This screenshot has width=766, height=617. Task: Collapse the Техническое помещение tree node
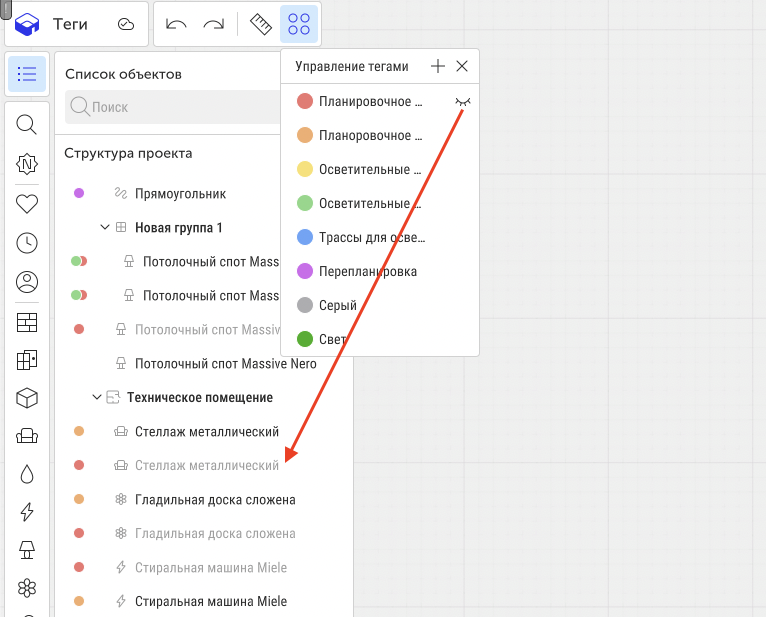click(97, 398)
